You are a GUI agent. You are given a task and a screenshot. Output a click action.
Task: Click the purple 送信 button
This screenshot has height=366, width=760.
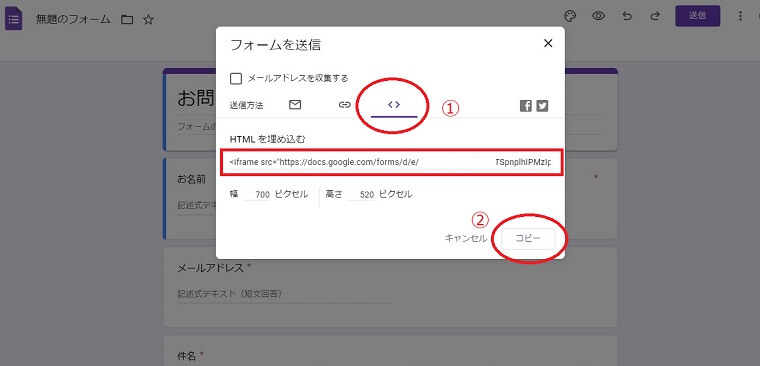coord(697,16)
